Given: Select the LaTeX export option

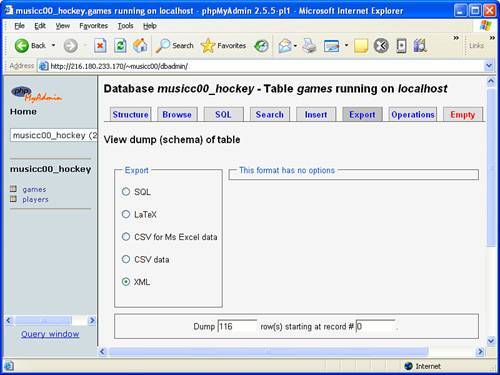Looking at the screenshot, I should pyautogui.click(x=126, y=214).
